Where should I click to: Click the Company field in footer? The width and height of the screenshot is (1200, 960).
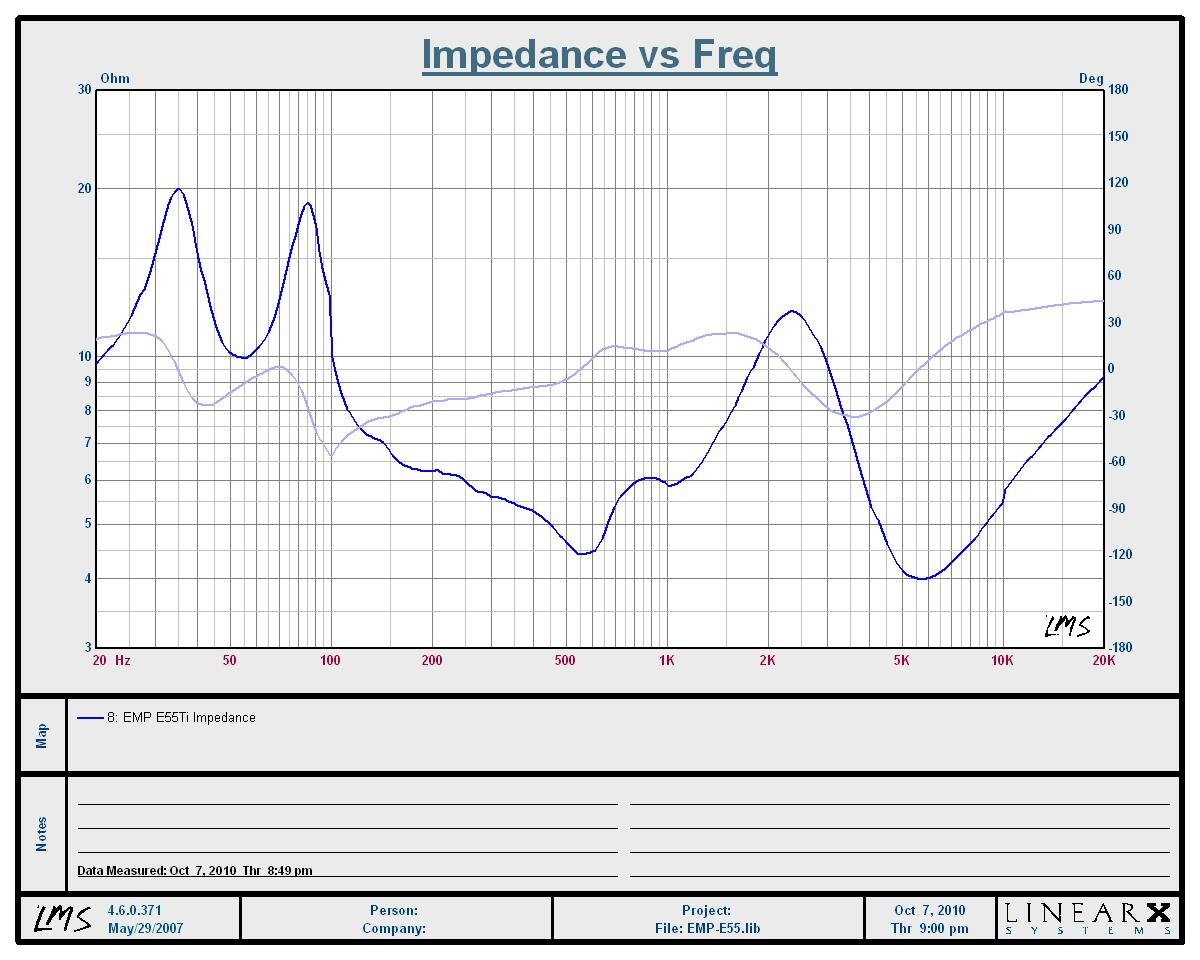(x=394, y=928)
